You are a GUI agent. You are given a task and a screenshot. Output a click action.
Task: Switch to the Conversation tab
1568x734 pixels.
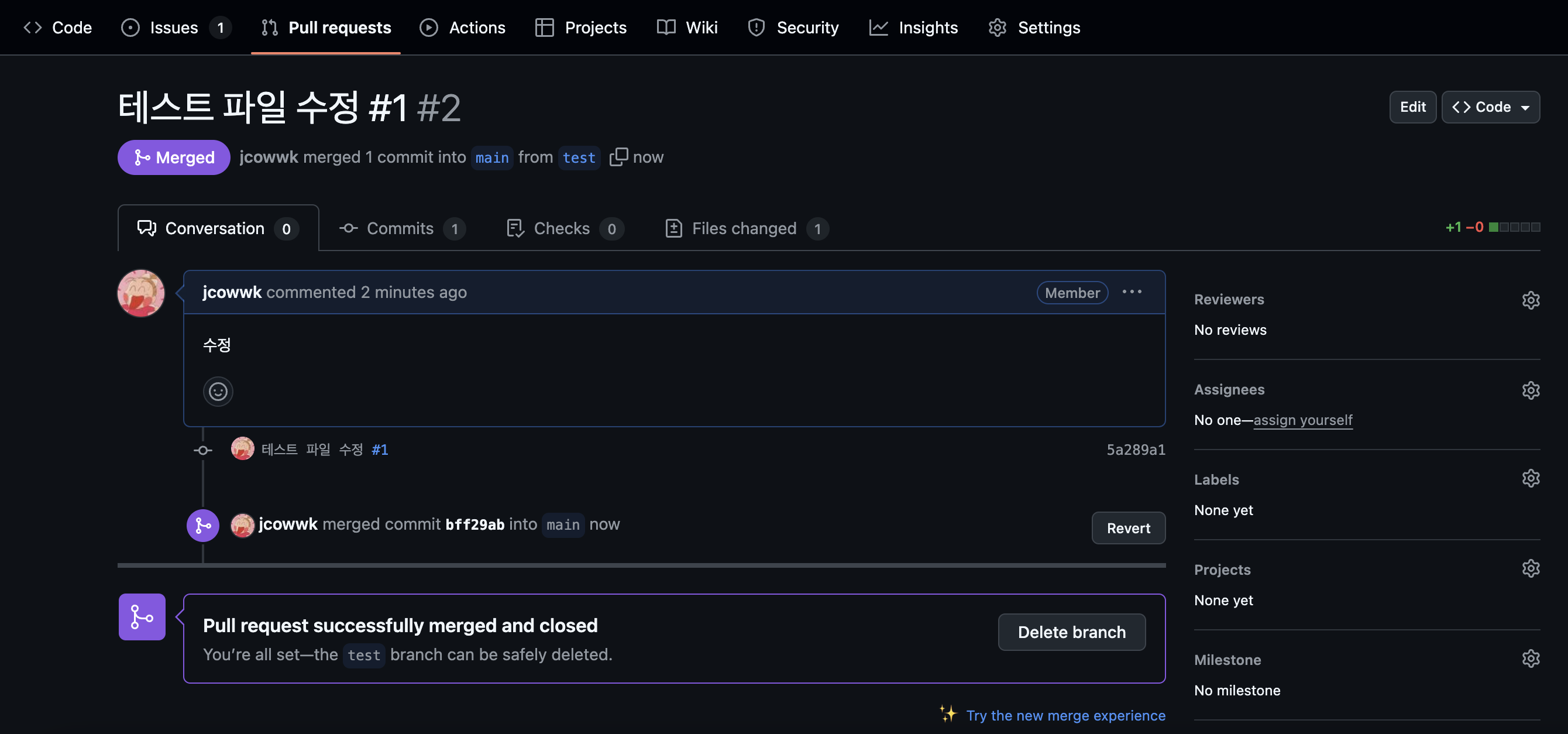coord(218,228)
